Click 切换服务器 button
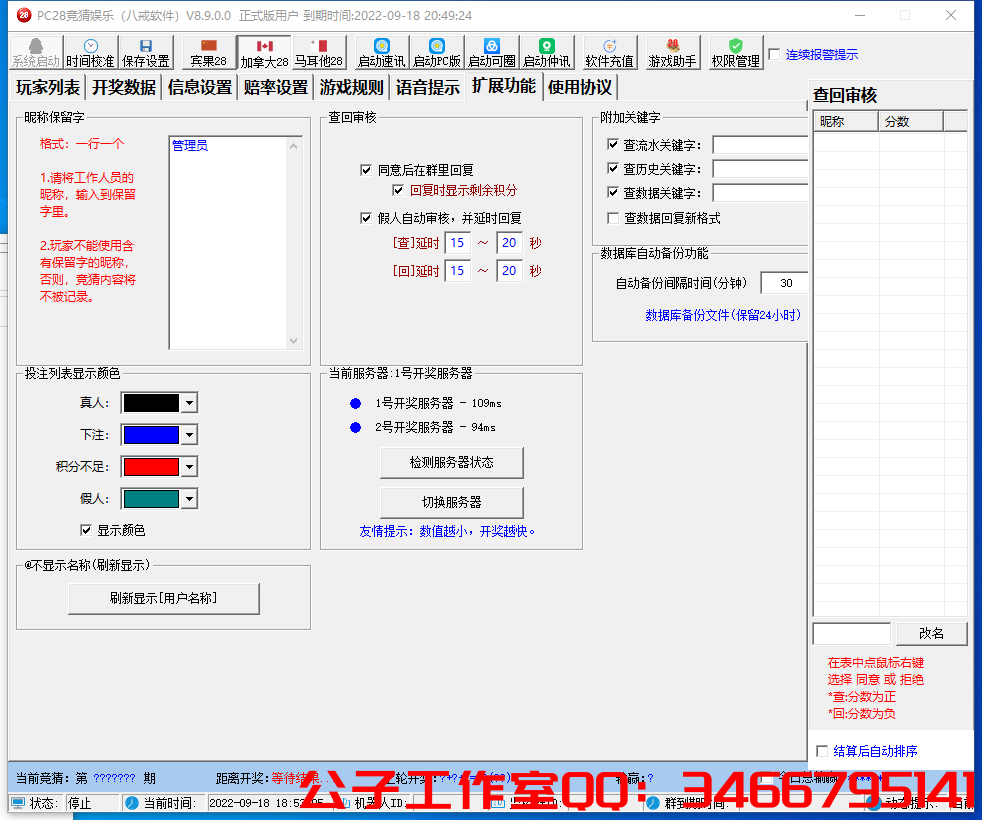This screenshot has width=982, height=820. pyautogui.click(x=452, y=502)
